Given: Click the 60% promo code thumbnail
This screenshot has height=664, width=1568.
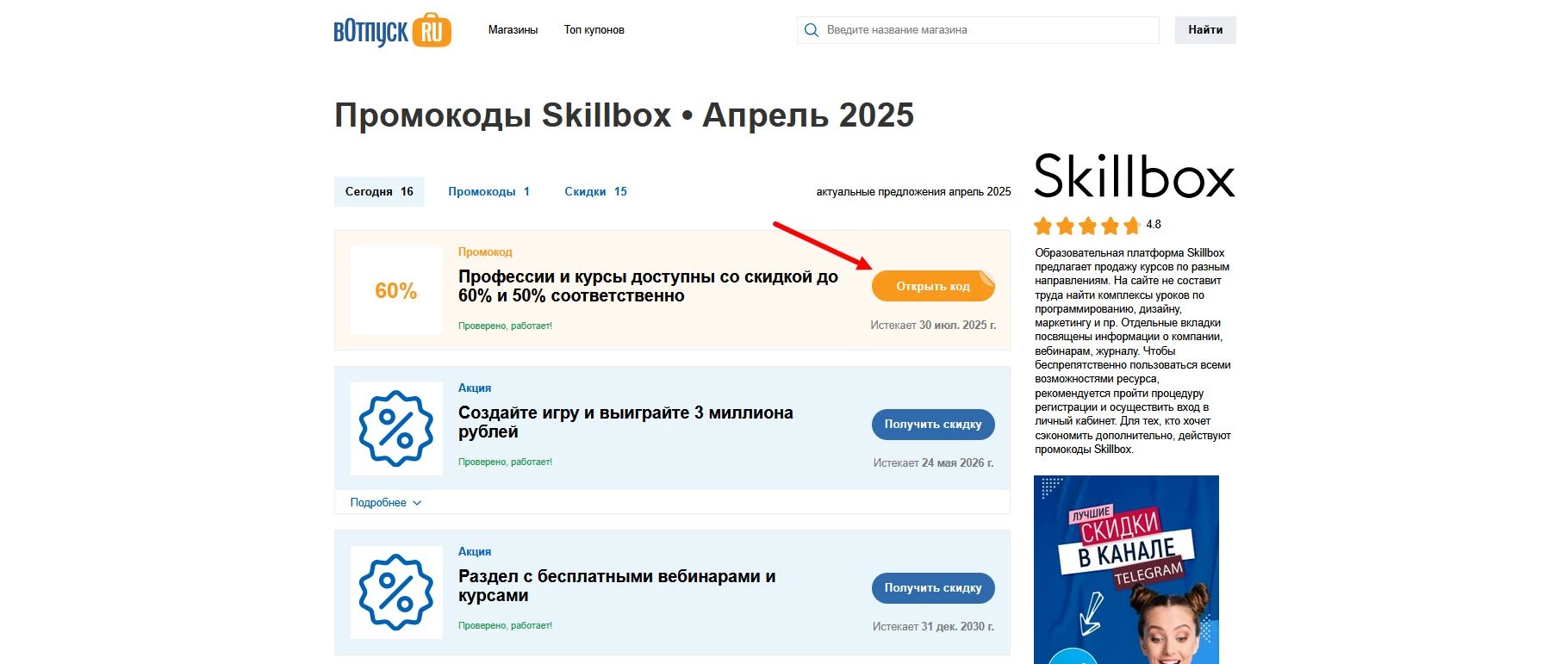Looking at the screenshot, I should click(396, 290).
